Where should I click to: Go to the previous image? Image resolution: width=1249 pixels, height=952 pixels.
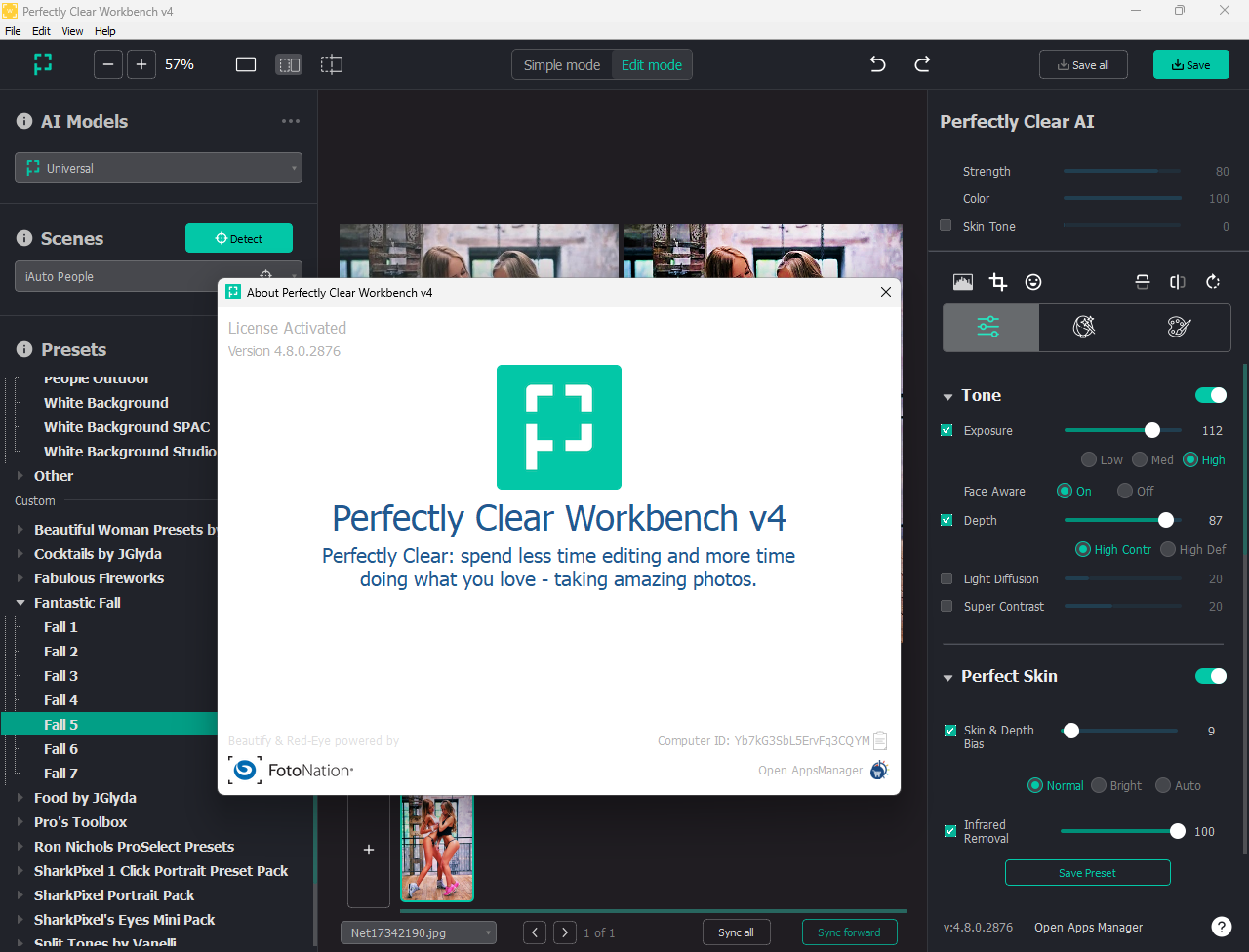coord(535,932)
